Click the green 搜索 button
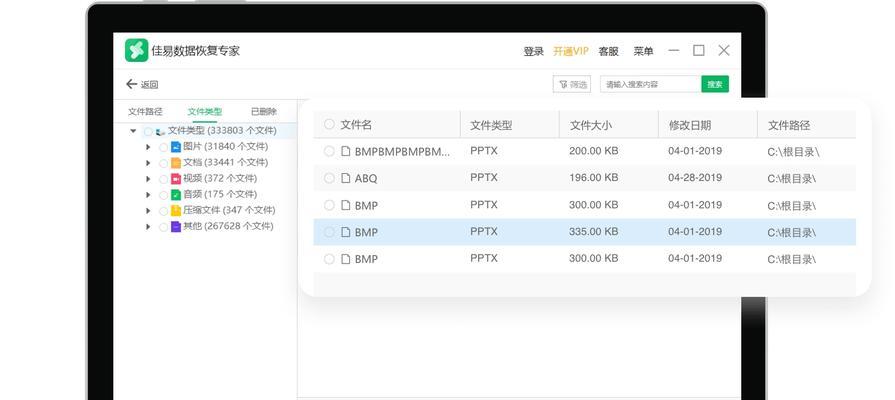This screenshot has width=895, height=400. 715,84
